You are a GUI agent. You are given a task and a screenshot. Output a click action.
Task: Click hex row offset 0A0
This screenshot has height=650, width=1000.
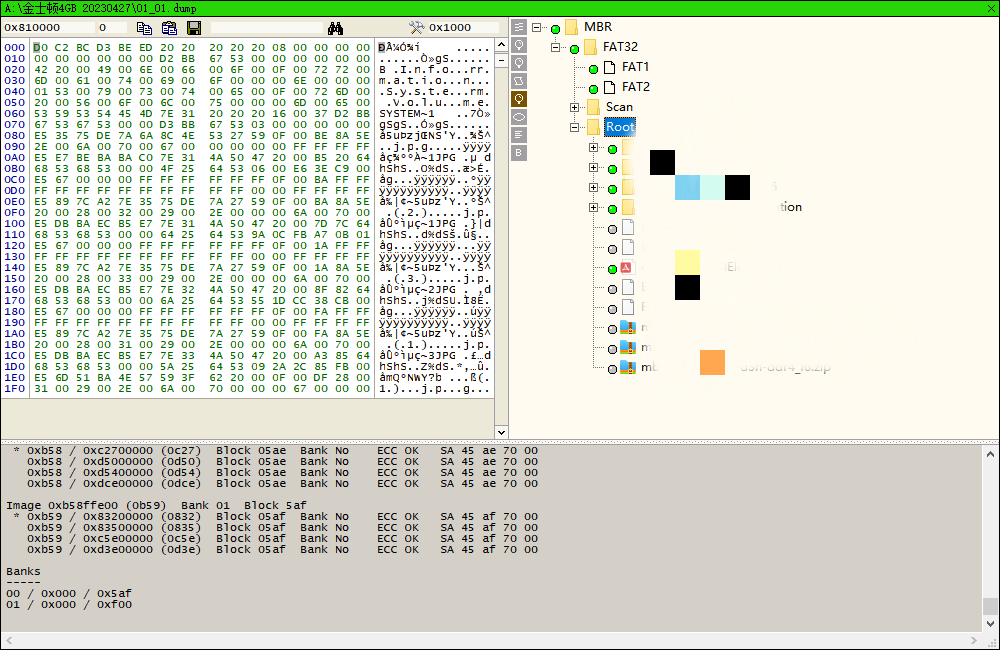pos(15,158)
